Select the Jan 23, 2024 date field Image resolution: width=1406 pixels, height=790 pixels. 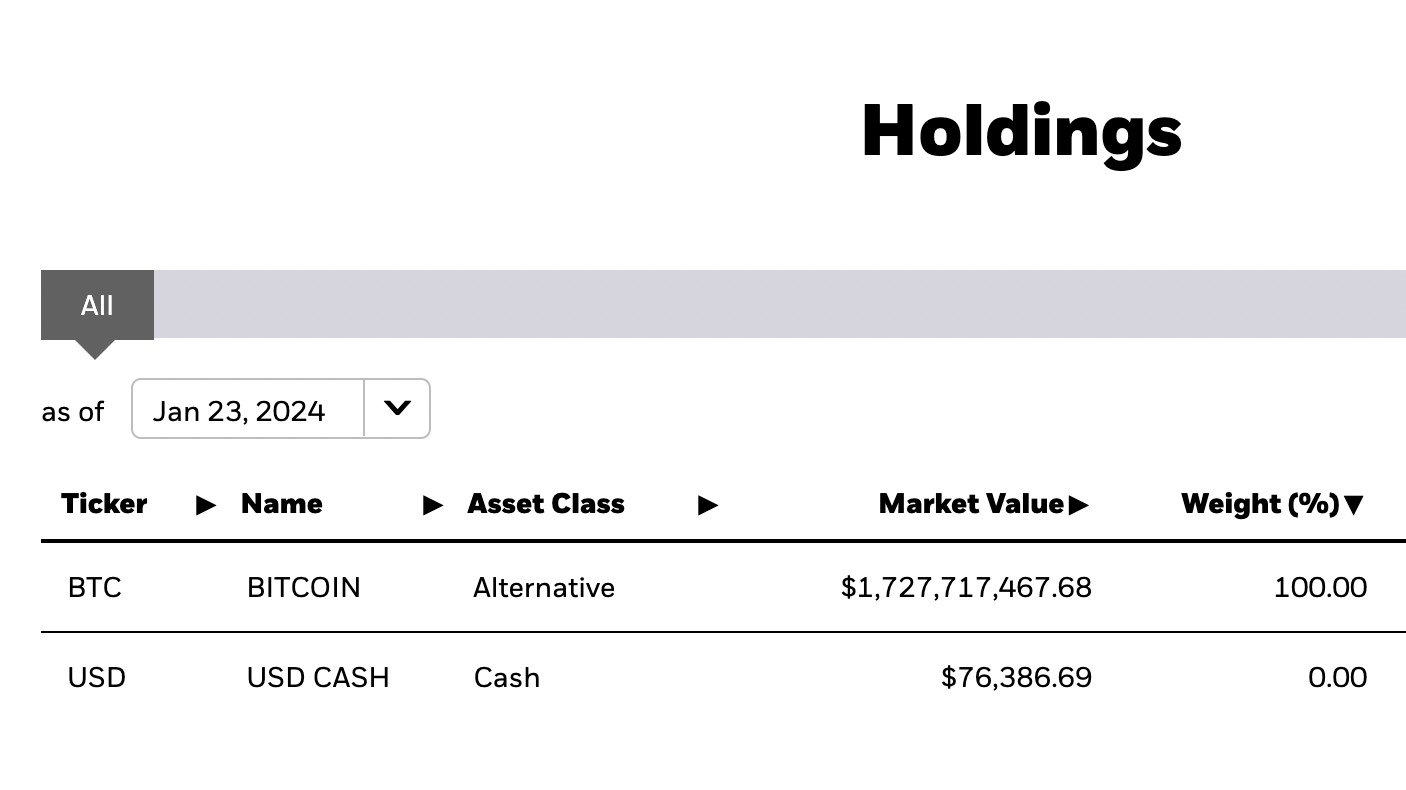tap(248, 408)
